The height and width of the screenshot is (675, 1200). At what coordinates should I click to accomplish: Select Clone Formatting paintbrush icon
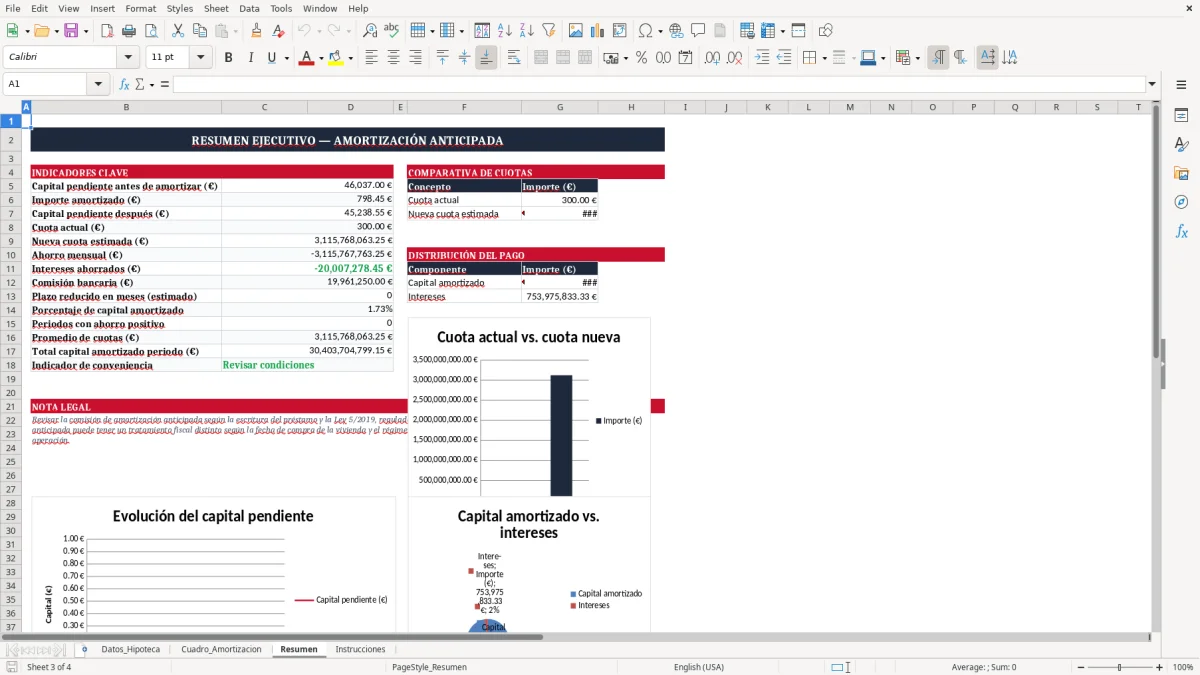coord(256,31)
